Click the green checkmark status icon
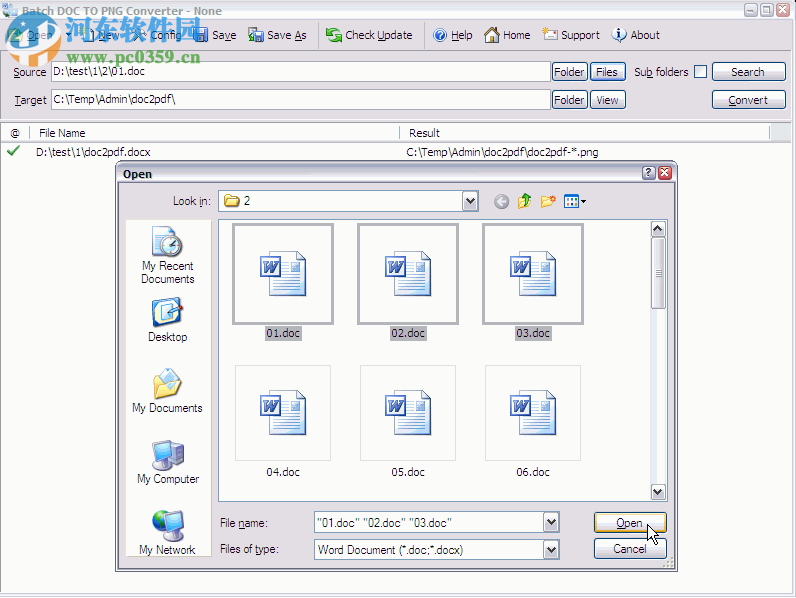Image resolution: width=796 pixels, height=598 pixels. pos(14,151)
